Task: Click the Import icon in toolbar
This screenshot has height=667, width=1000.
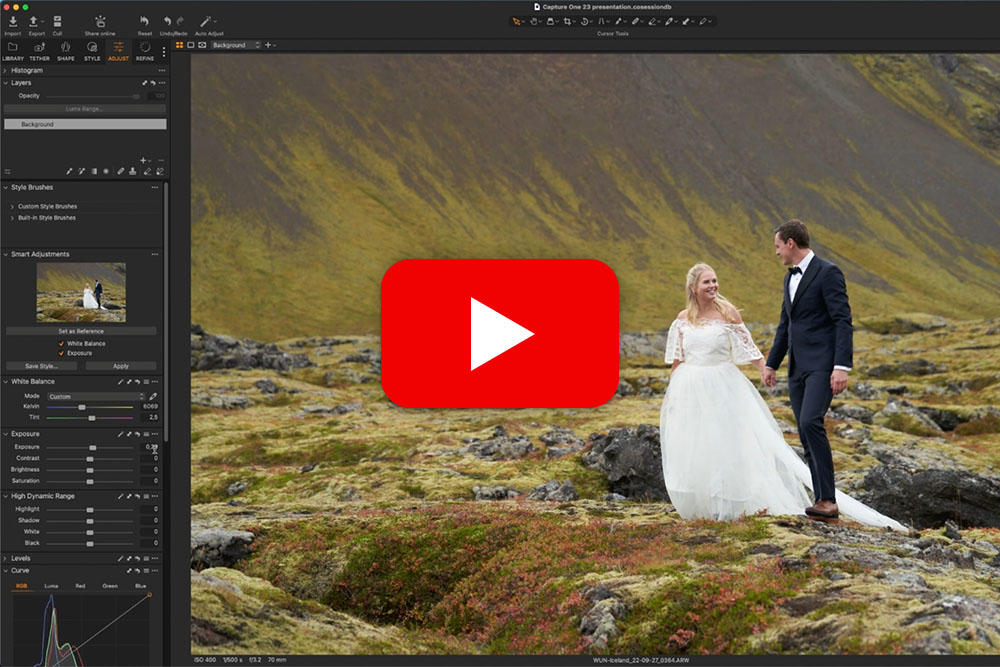Action: pos(13,21)
